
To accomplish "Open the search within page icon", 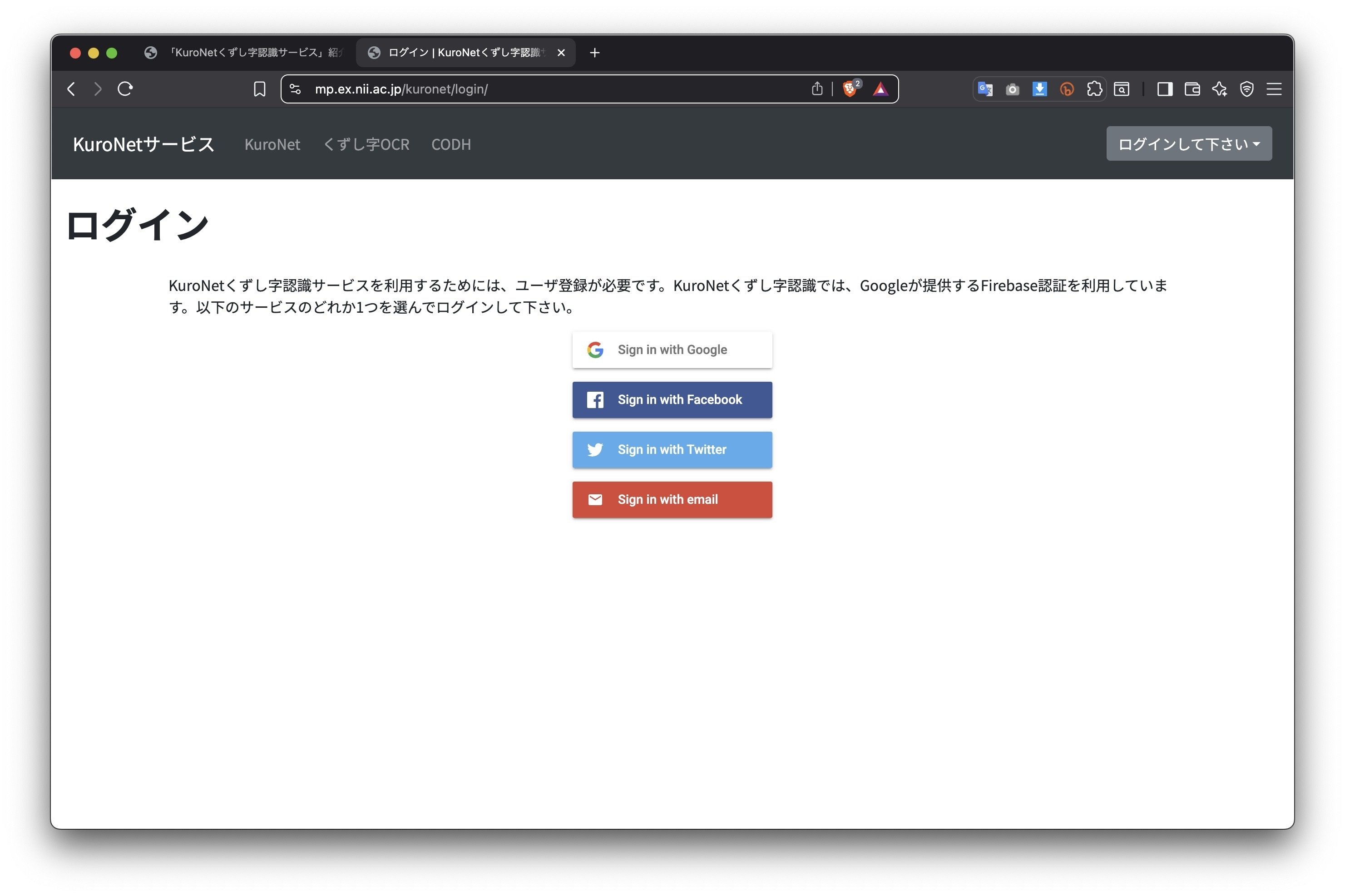I will tap(1122, 89).
